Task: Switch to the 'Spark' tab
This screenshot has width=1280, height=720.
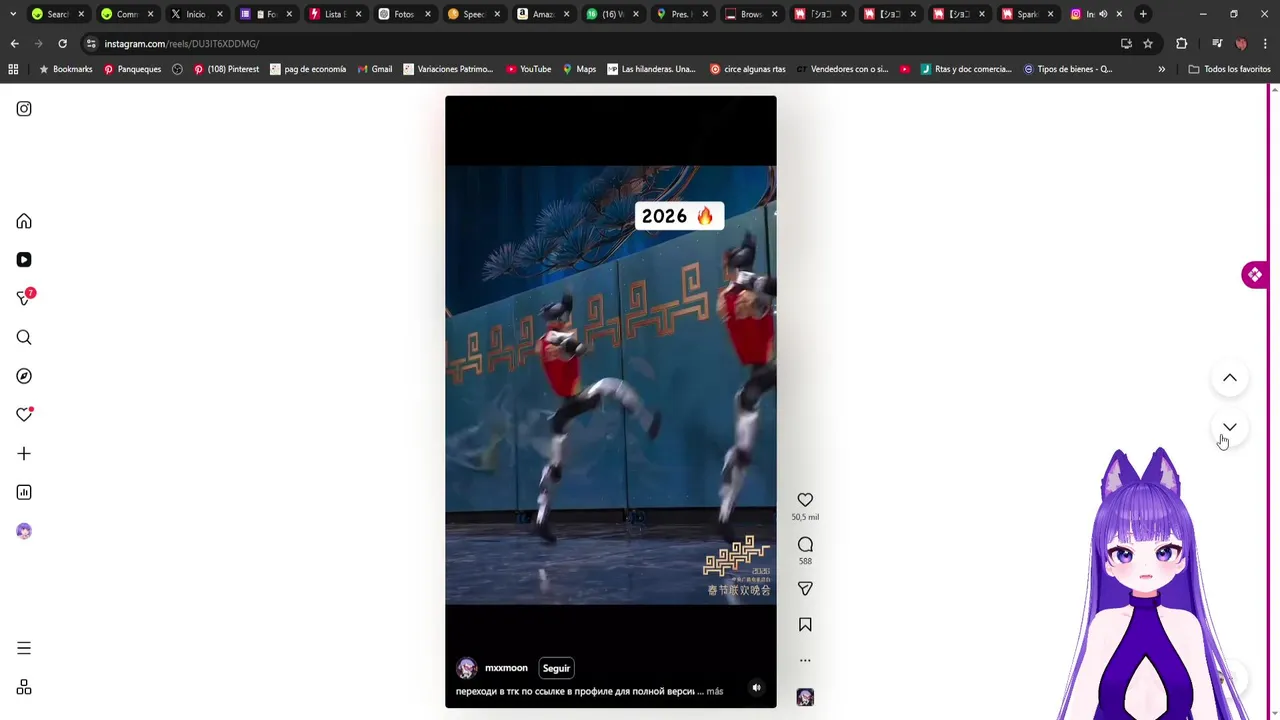Action: tap(1027, 14)
